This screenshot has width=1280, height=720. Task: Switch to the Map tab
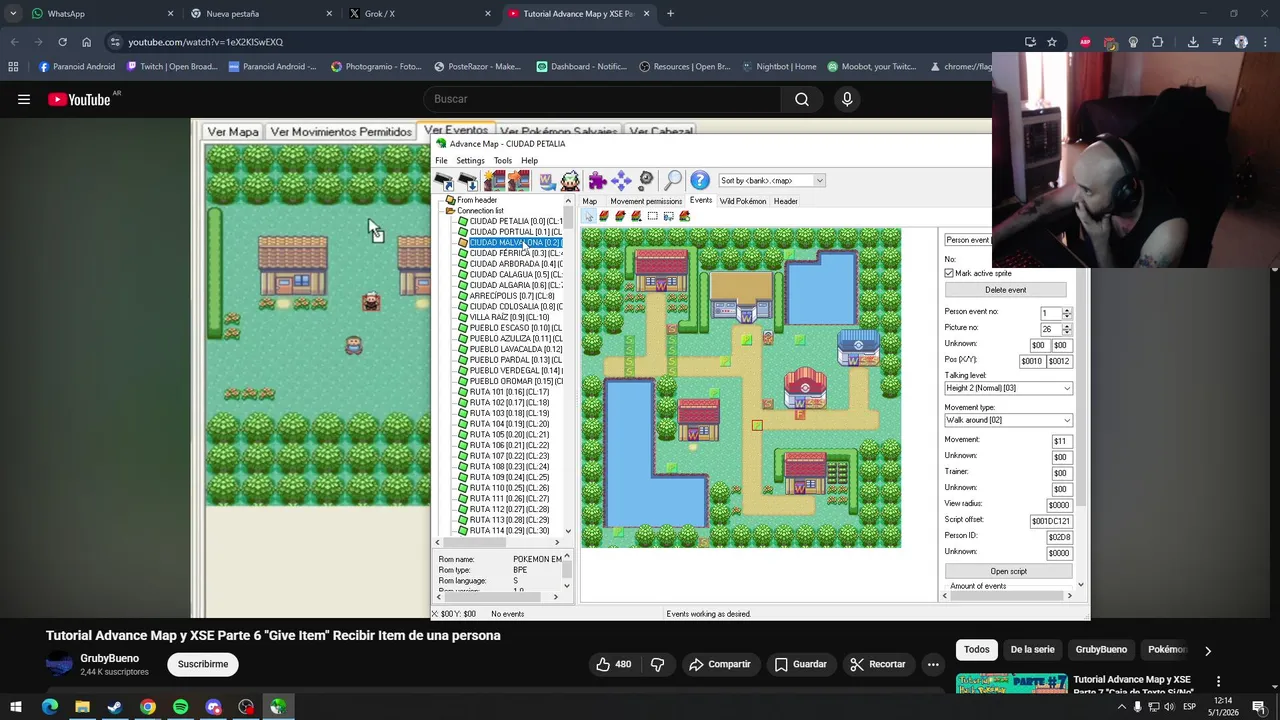point(590,201)
